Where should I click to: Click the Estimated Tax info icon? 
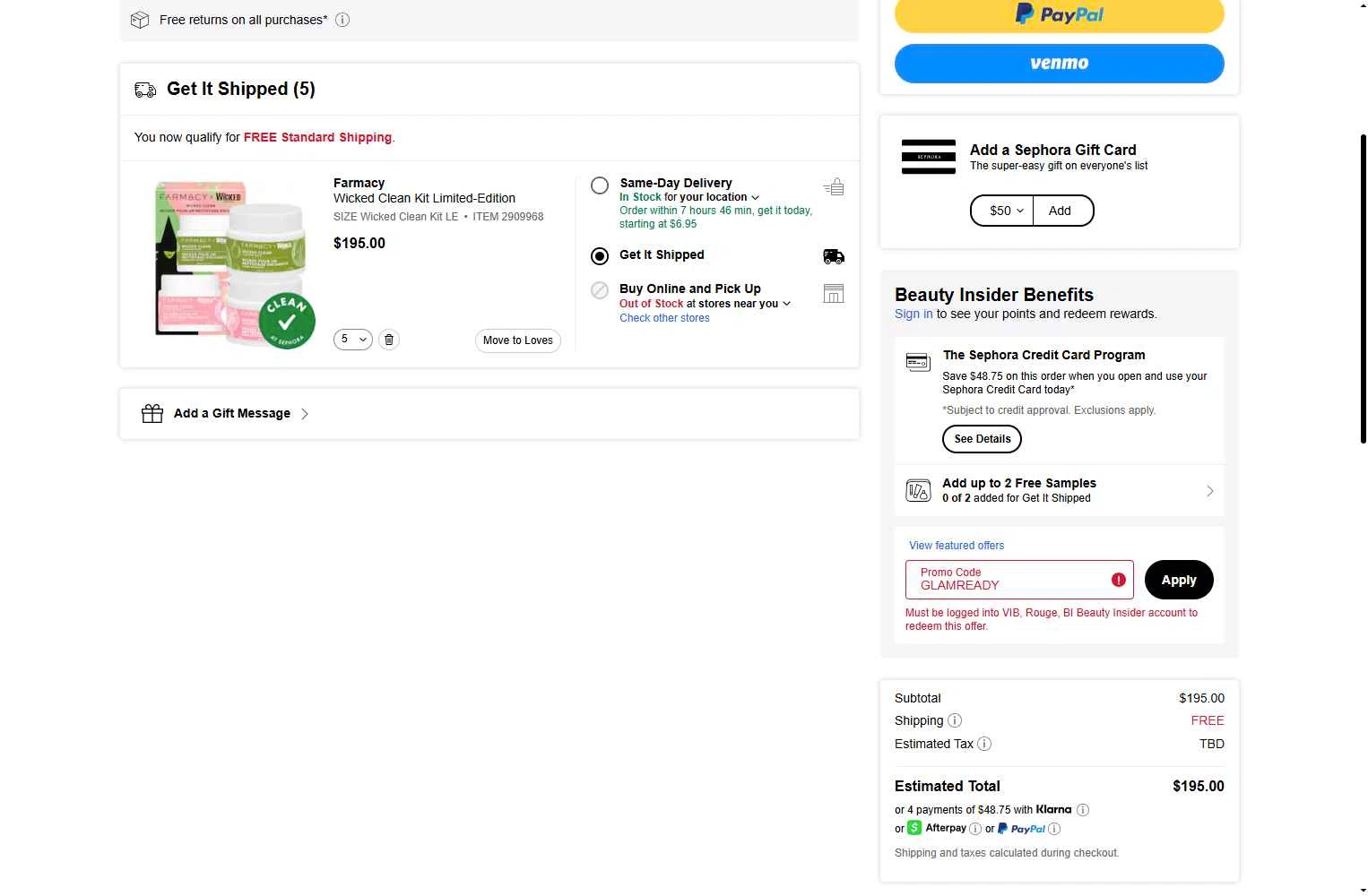984,744
